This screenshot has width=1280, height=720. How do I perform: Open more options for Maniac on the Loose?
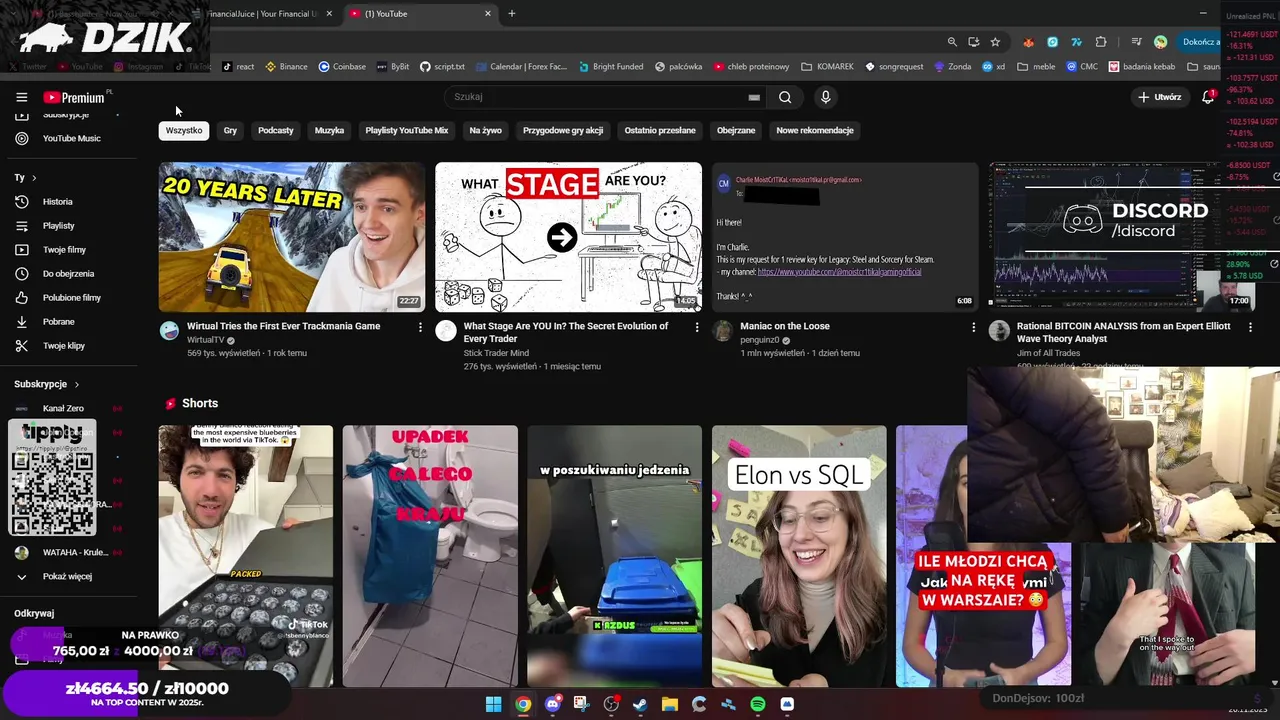click(x=973, y=327)
